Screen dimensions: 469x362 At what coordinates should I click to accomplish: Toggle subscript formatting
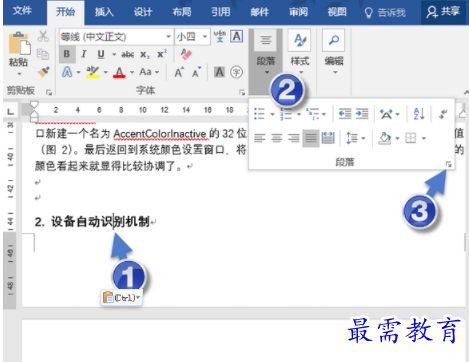pos(145,54)
